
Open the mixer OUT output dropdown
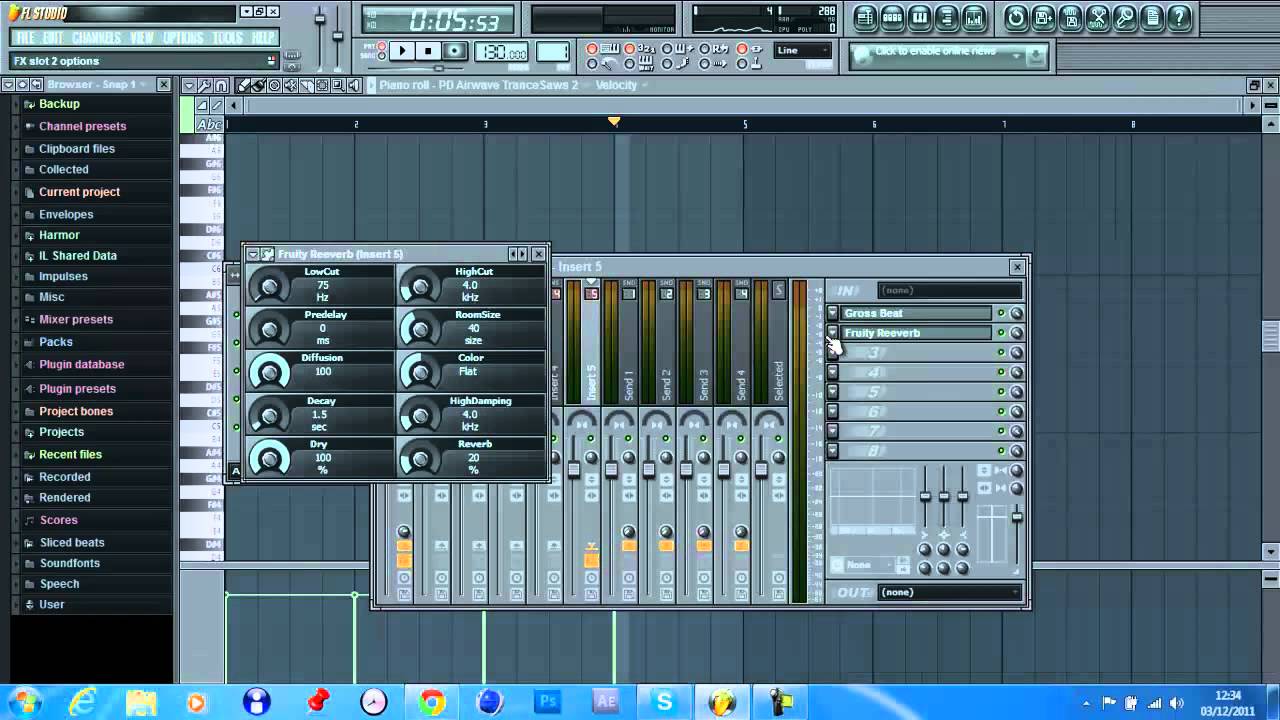coord(950,592)
